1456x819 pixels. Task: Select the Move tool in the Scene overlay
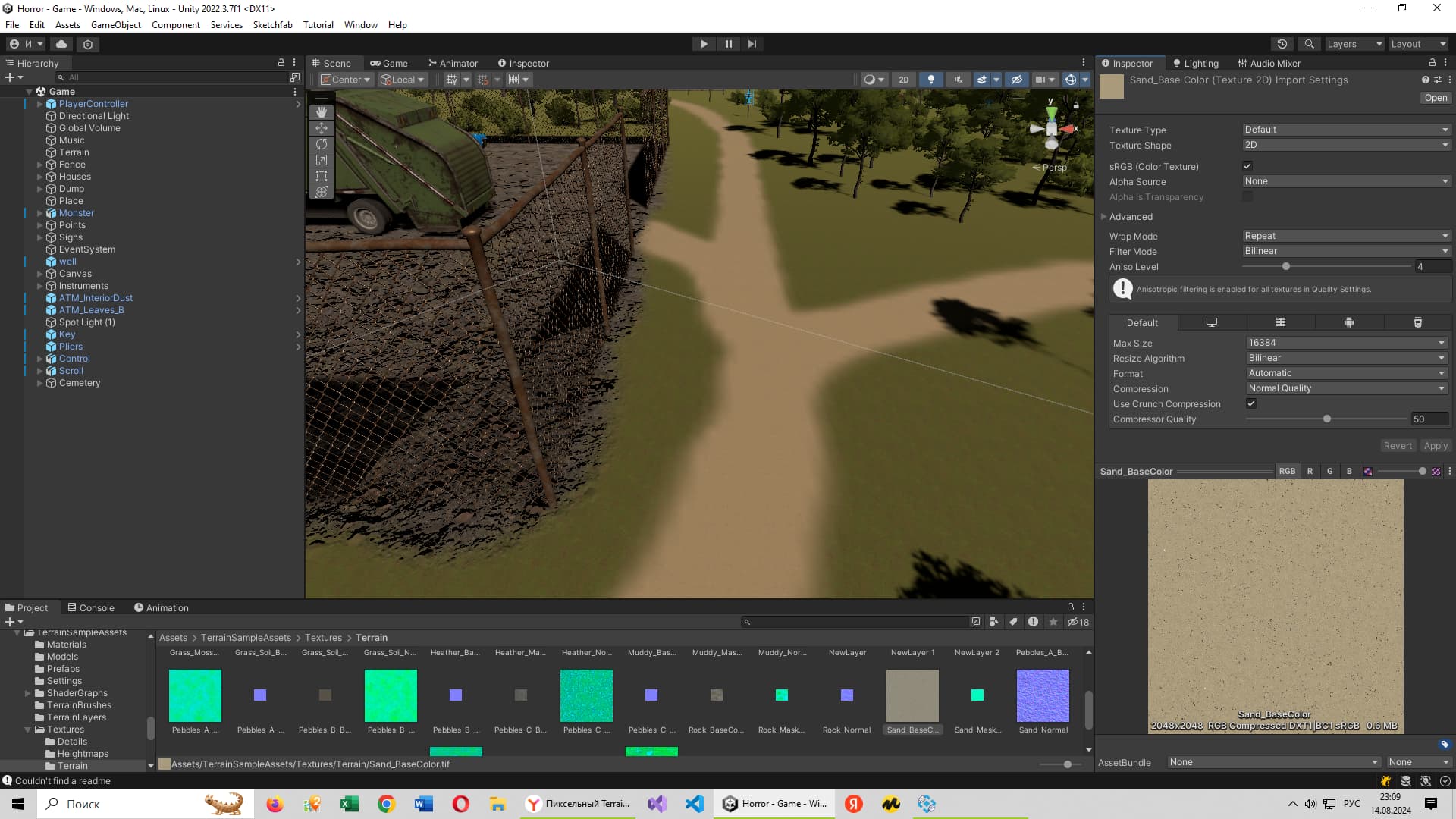322,128
